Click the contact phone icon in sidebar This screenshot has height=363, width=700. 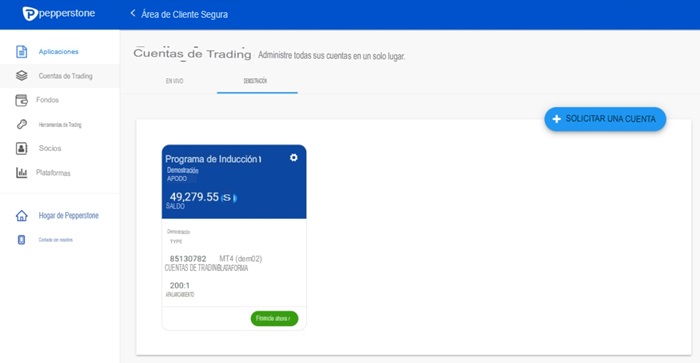tap(21, 240)
